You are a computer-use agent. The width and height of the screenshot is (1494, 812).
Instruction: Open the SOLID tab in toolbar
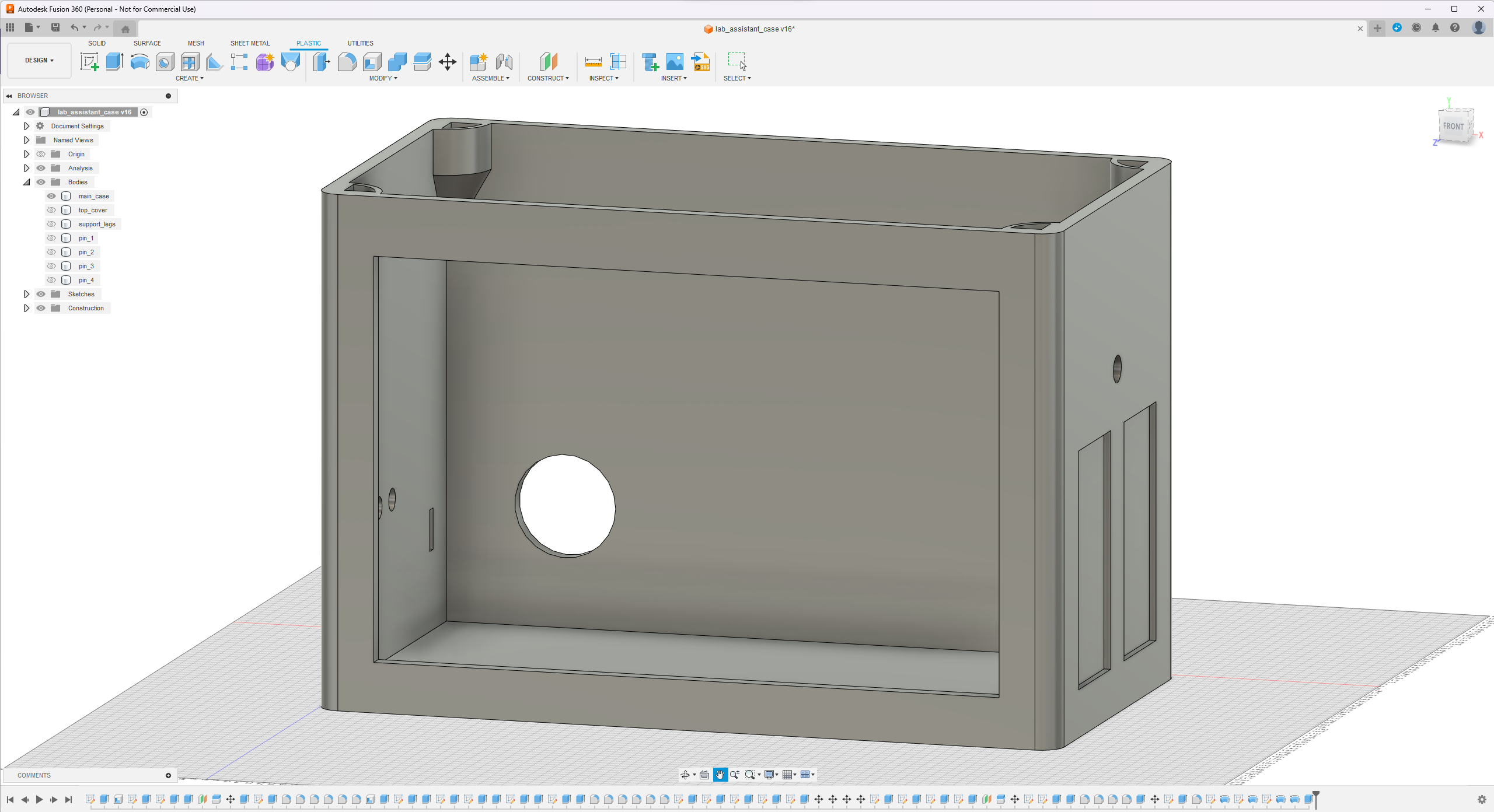click(x=96, y=43)
